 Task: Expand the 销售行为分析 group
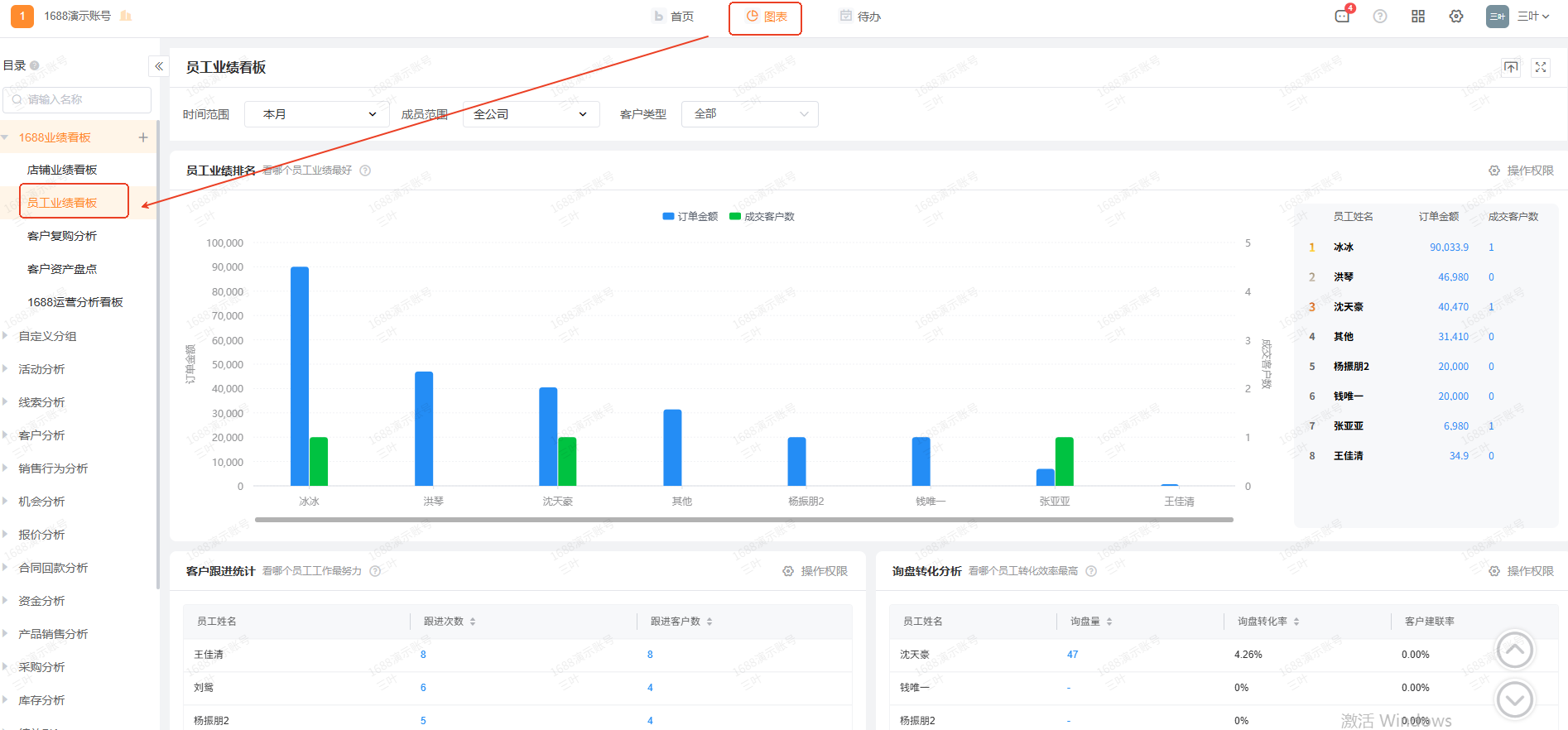coord(5,468)
